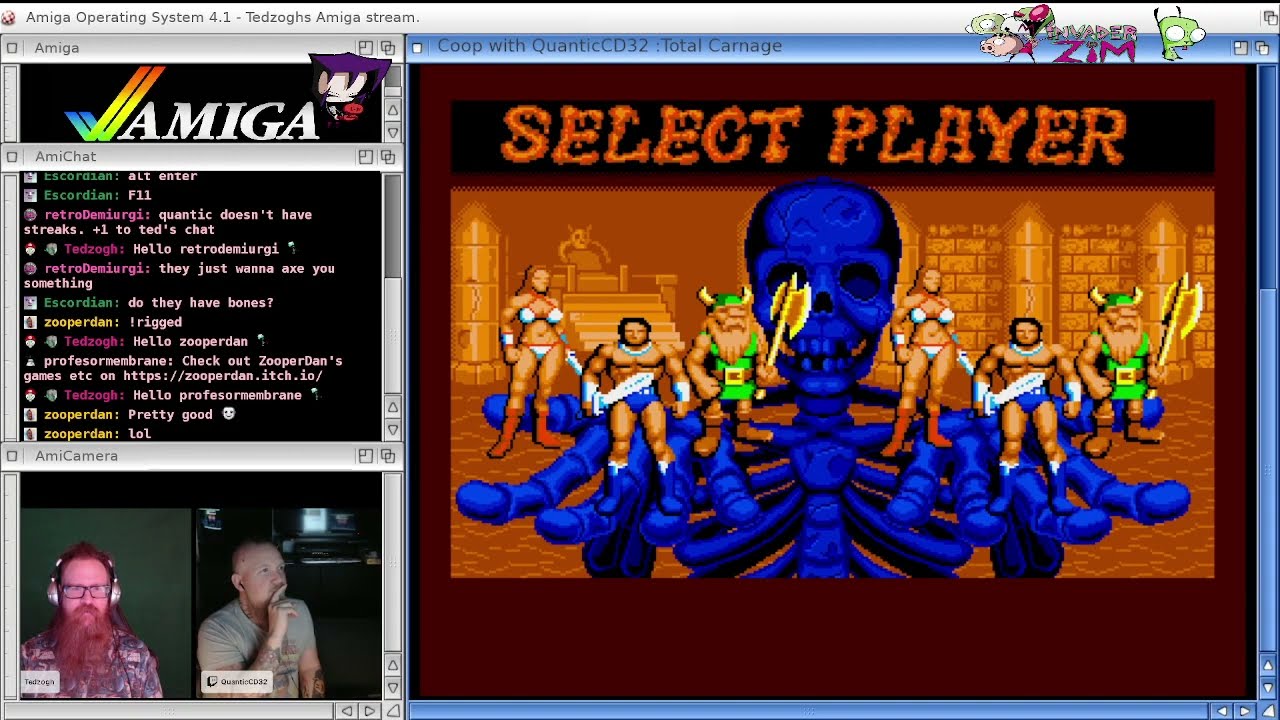This screenshot has width=1280, height=720.
Task: Click the SELECT PLAYER heading
Action: pos(813,135)
